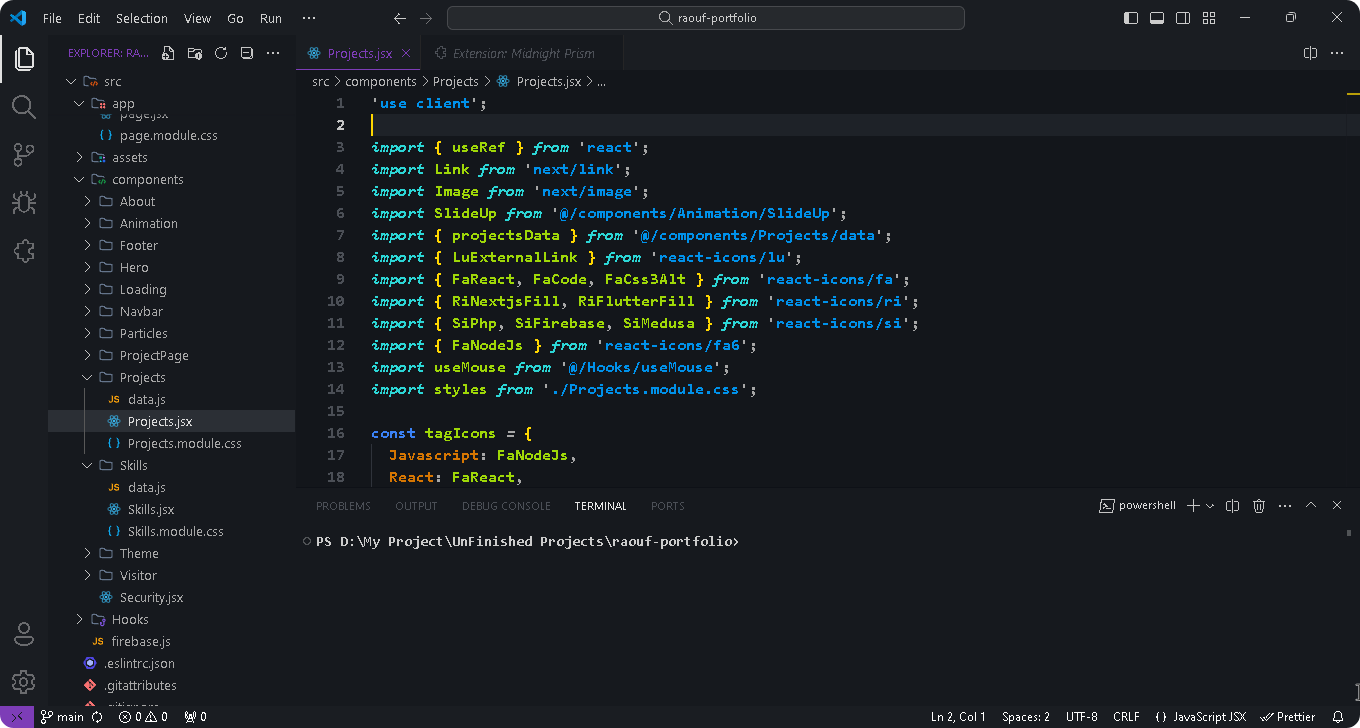Open terminal panel more actions ellipsis
1360x728 pixels.
1285,506
